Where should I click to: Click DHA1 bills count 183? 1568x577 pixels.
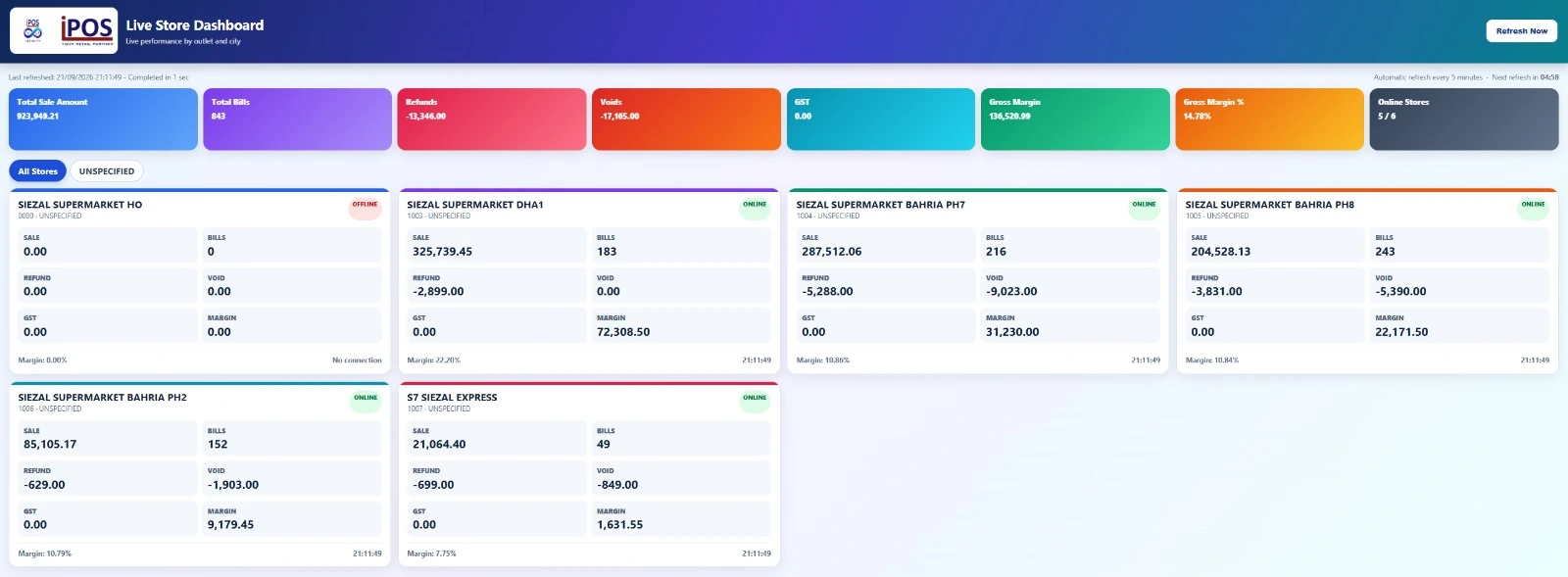(607, 252)
